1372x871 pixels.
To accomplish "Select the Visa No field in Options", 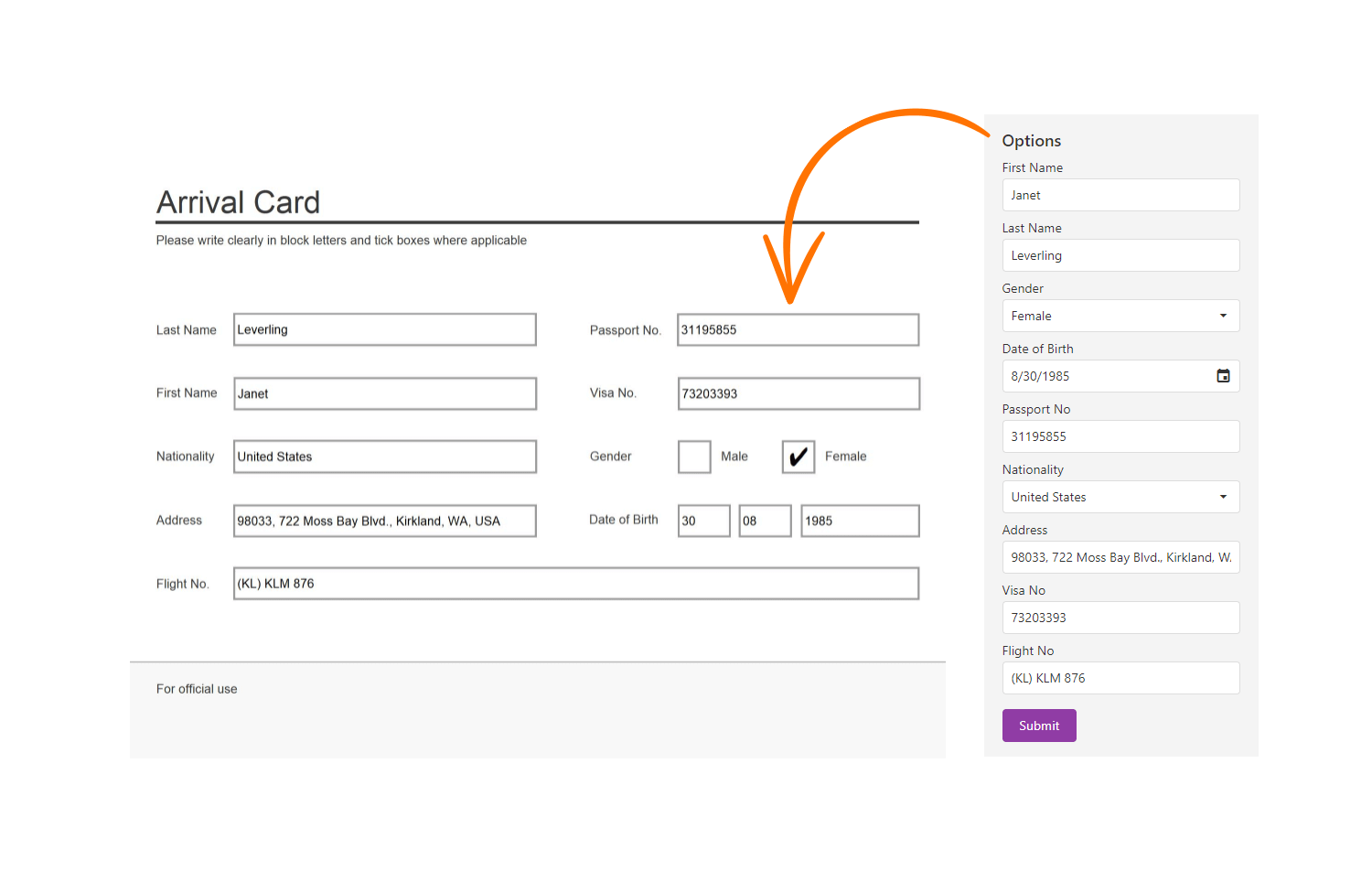I will [x=1120, y=618].
